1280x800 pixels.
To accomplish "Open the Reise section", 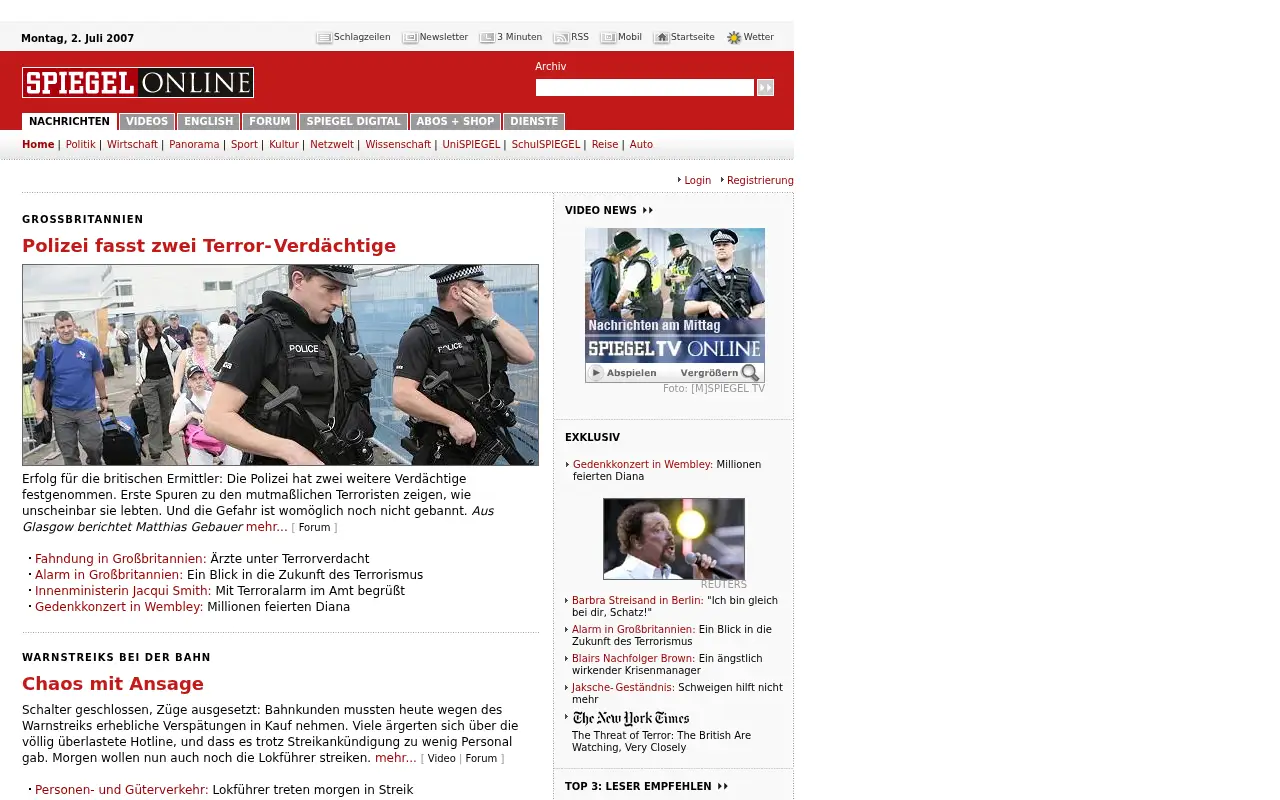I will click(x=605, y=145).
